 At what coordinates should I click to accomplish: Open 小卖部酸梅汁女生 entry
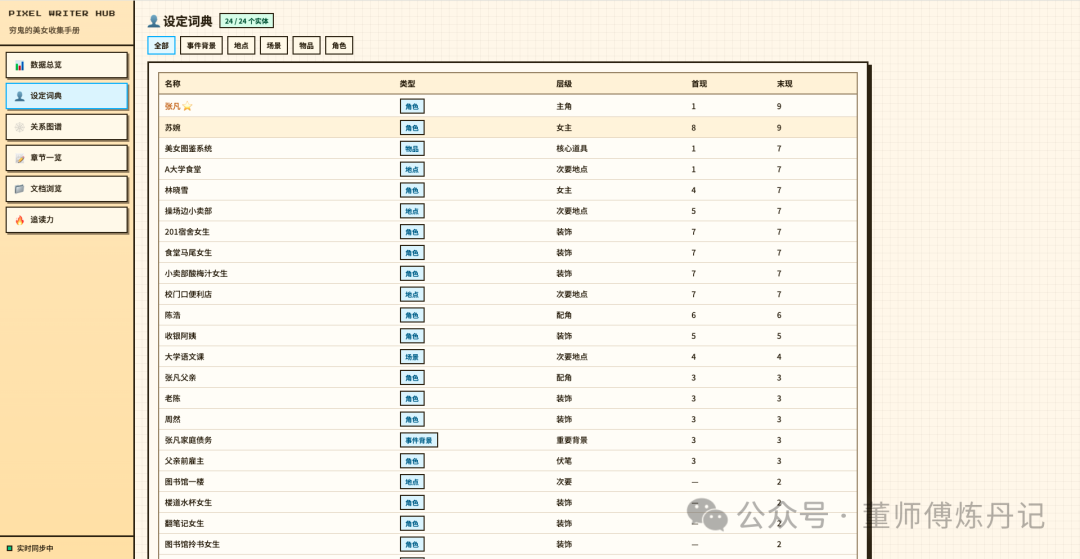coord(508,273)
